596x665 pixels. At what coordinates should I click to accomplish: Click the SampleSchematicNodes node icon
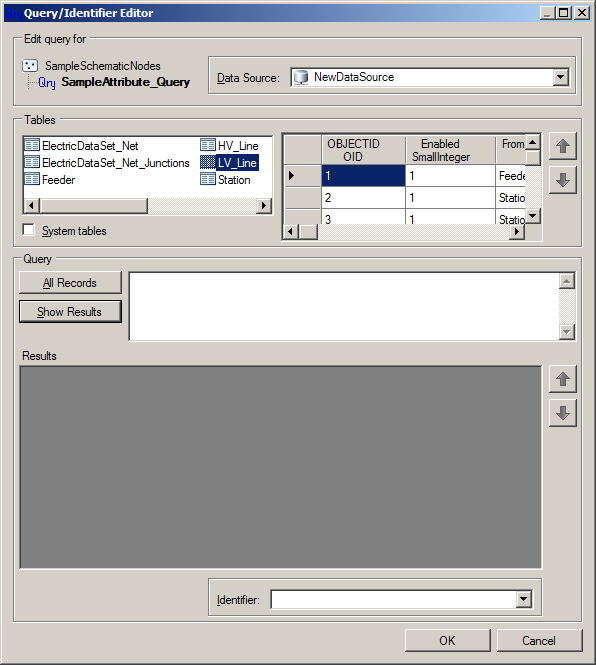(30, 66)
